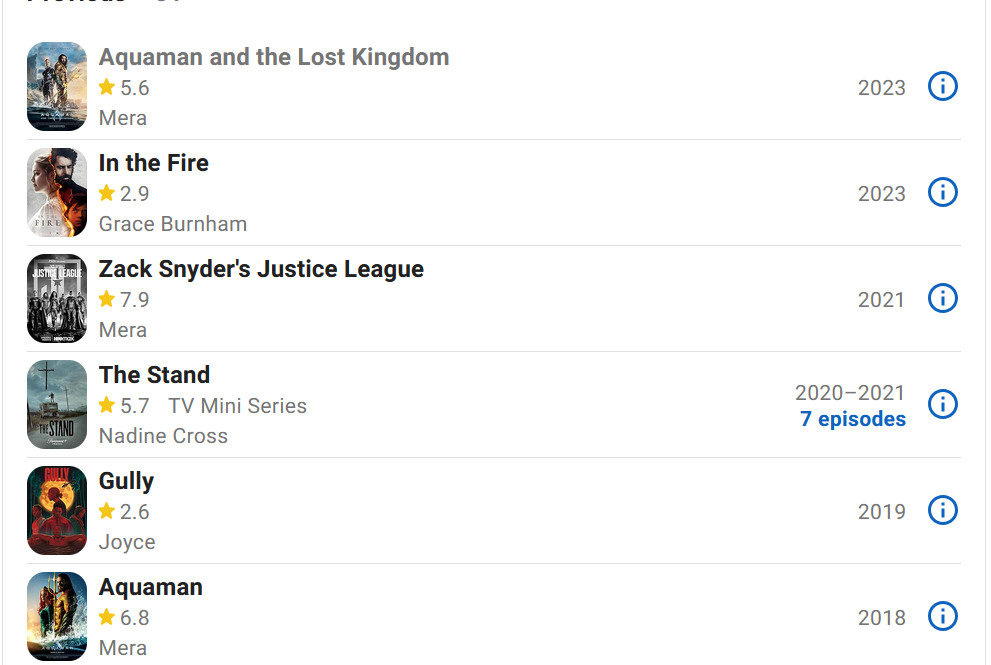Viewport: 991px width, 665px height.
Task: Click The Stand title link
Action: coord(154,375)
